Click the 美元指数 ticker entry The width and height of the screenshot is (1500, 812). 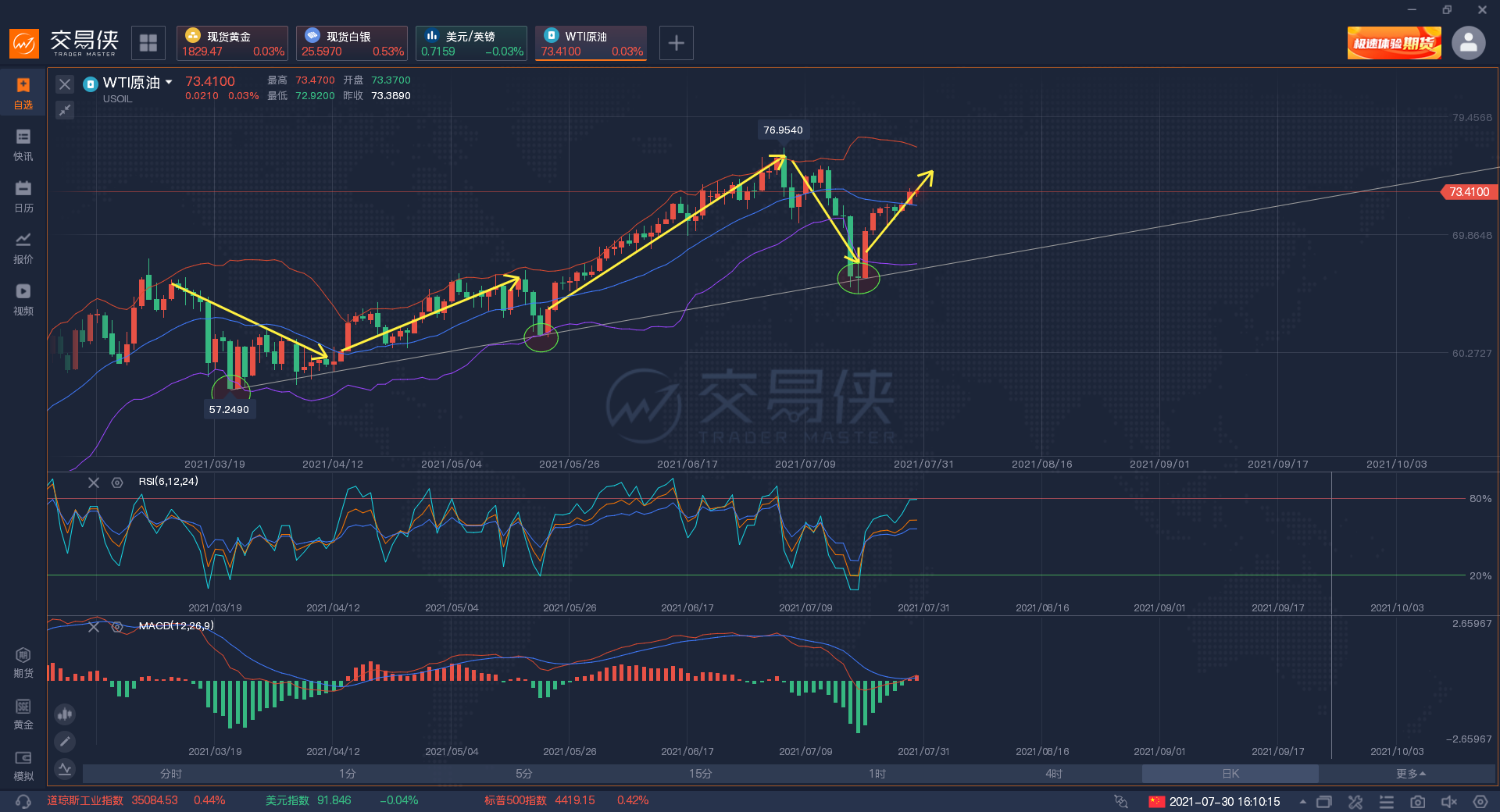[x=341, y=801]
